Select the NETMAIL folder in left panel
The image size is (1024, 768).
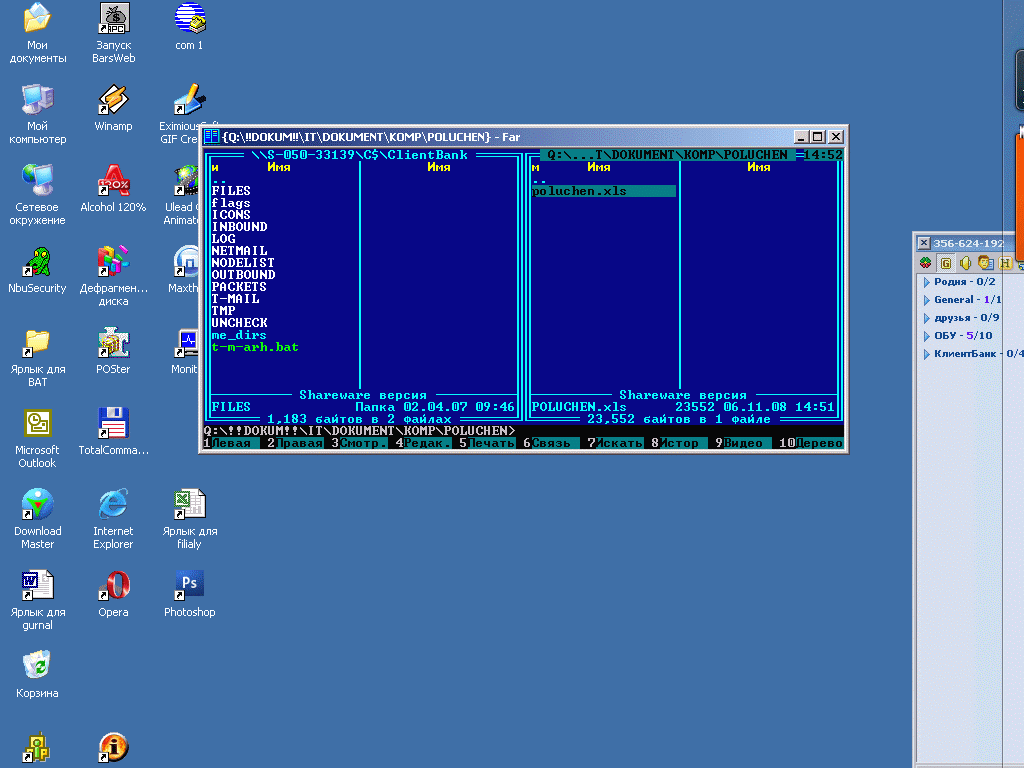pyautogui.click(x=240, y=251)
